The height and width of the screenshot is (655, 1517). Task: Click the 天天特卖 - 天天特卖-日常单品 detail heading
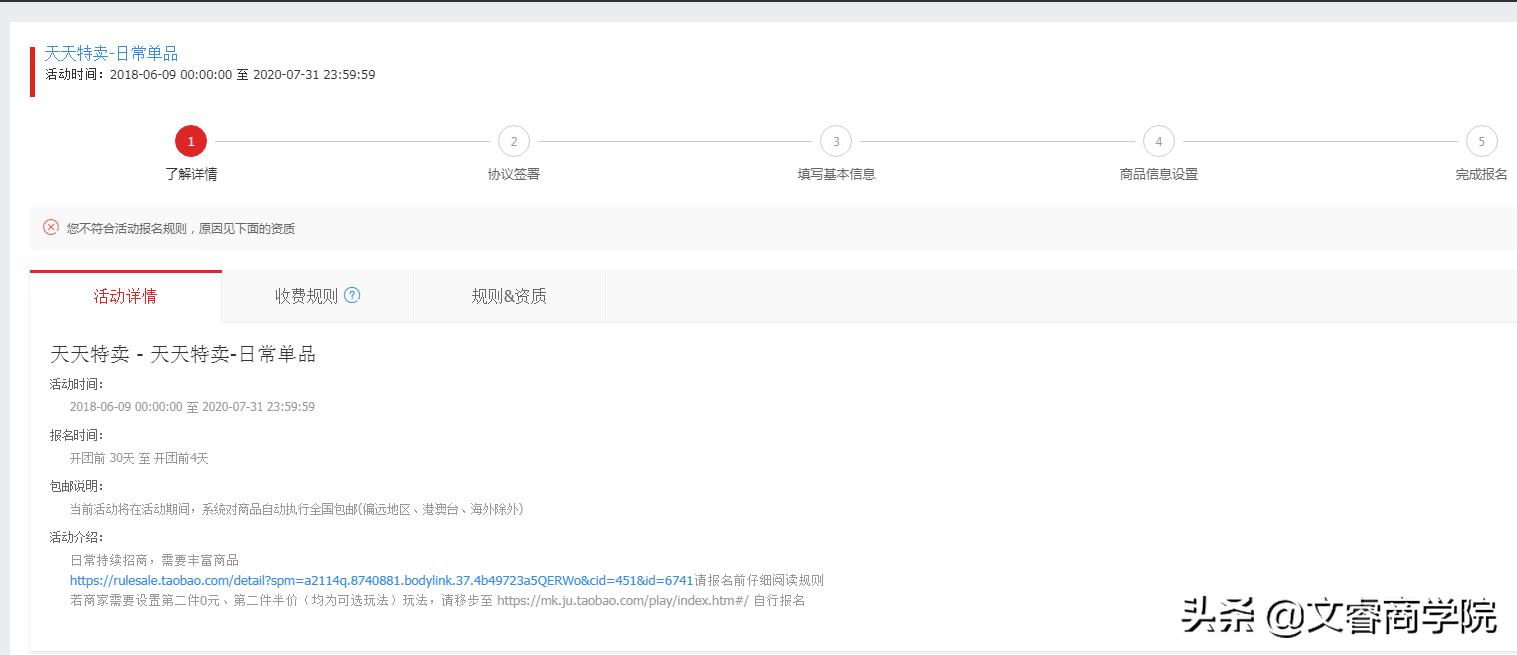tap(181, 354)
